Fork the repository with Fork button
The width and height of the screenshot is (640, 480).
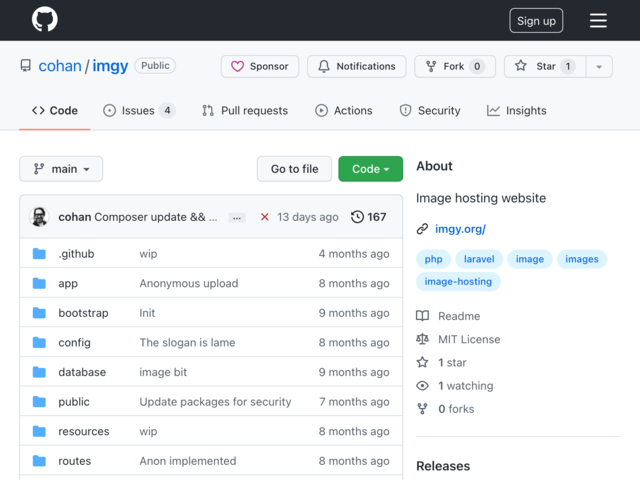(455, 66)
